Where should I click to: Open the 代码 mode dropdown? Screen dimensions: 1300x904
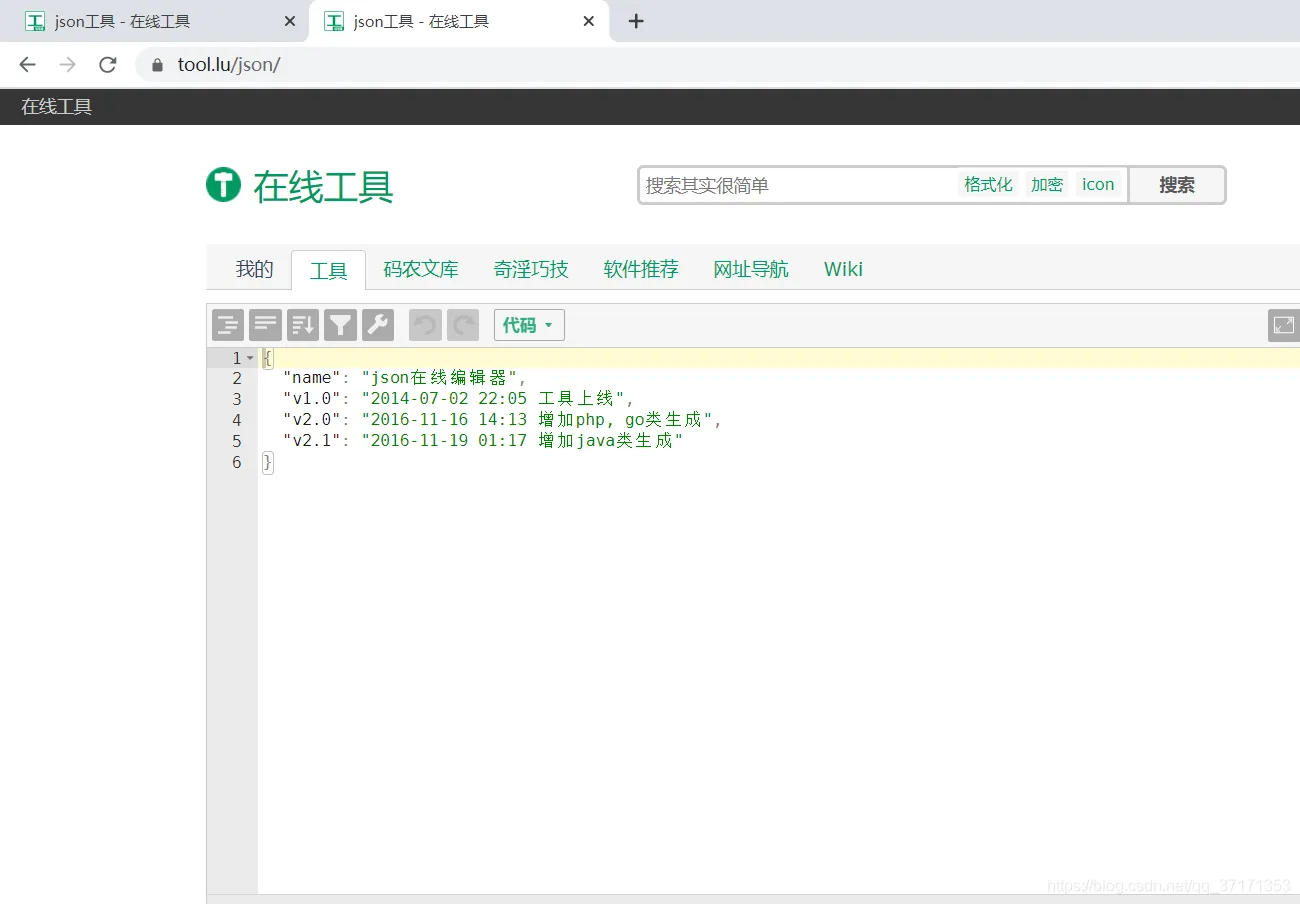click(529, 325)
